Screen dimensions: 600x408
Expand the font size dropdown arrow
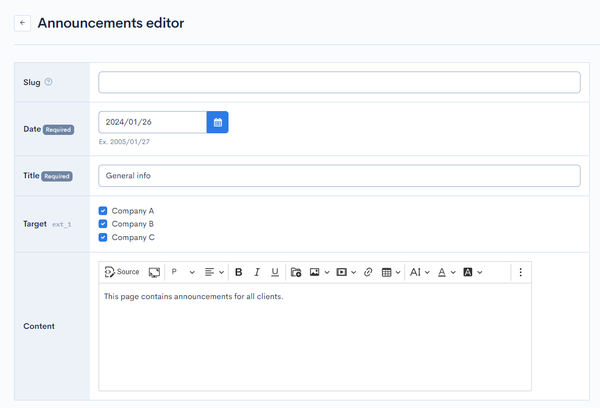click(427, 272)
